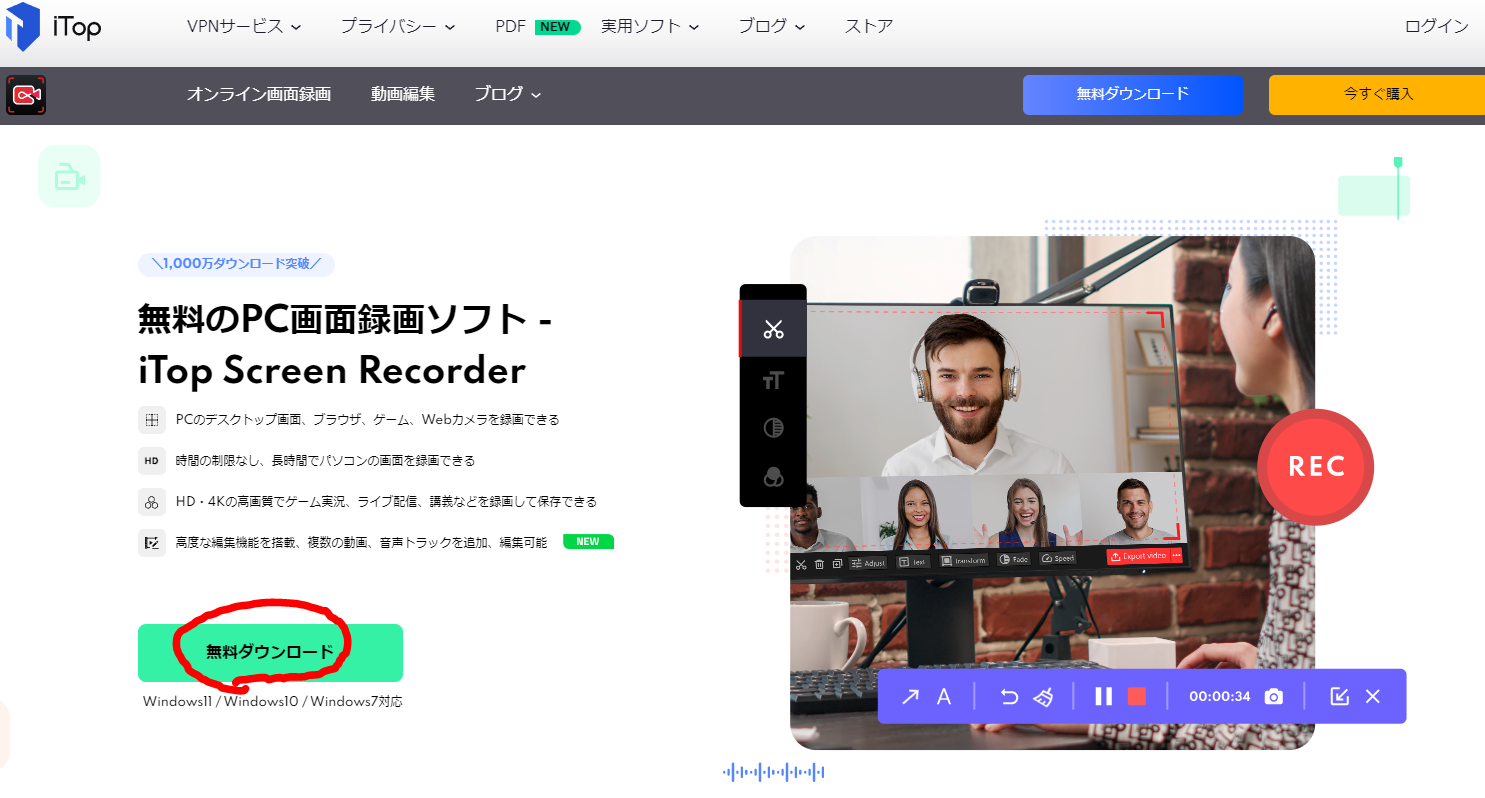Click the edit icon beside 高度な編集機能 line
The height and width of the screenshot is (798, 1485).
pyautogui.click(x=151, y=543)
